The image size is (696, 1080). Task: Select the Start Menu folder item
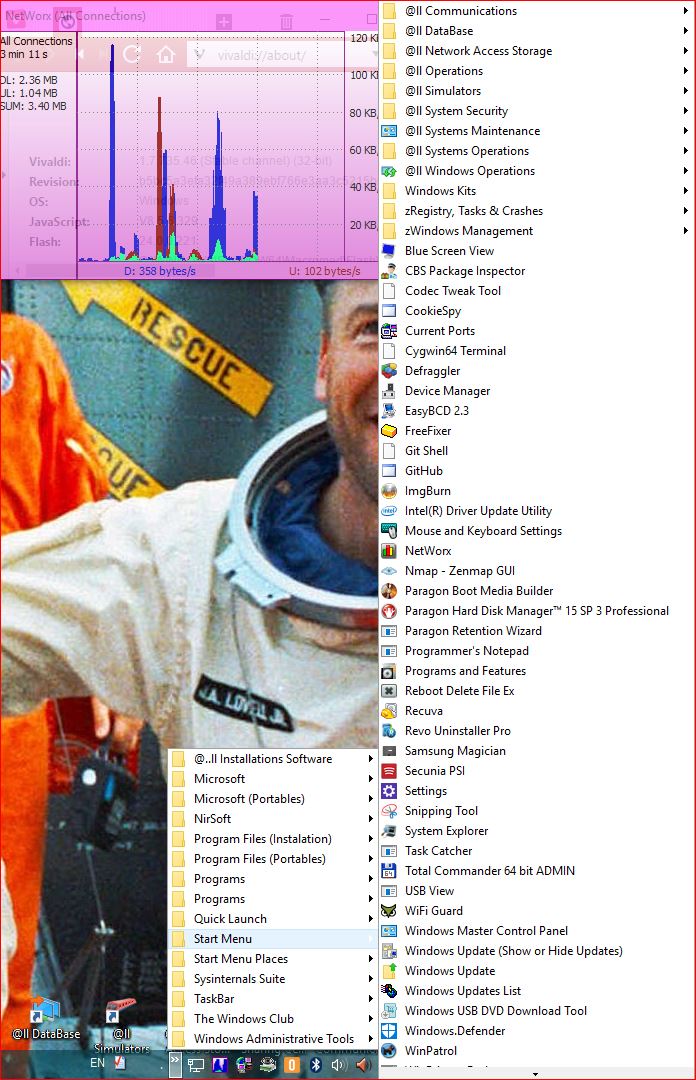click(222, 939)
